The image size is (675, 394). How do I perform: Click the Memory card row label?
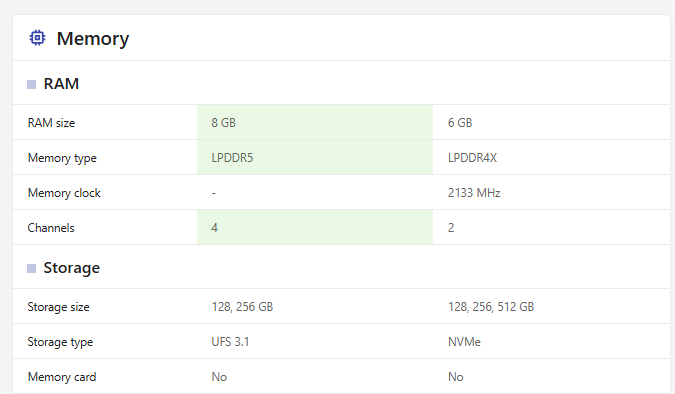pos(62,377)
